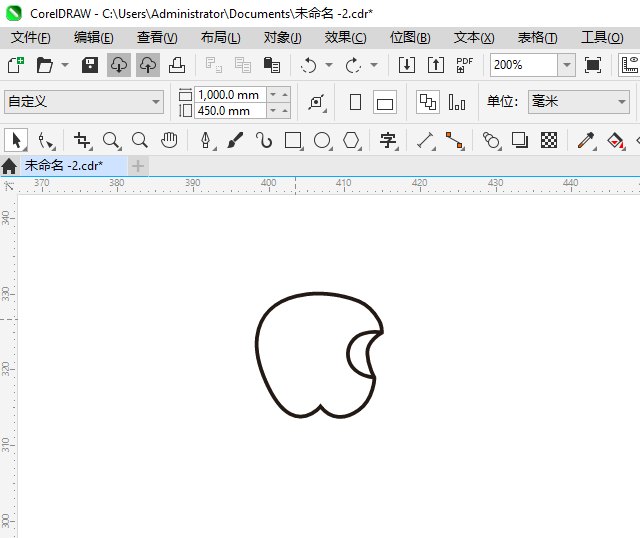Image resolution: width=640 pixels, height=538 pixels.
Task: Click the page width field 1,000.0 mm
Action: [x=230, y=95]
